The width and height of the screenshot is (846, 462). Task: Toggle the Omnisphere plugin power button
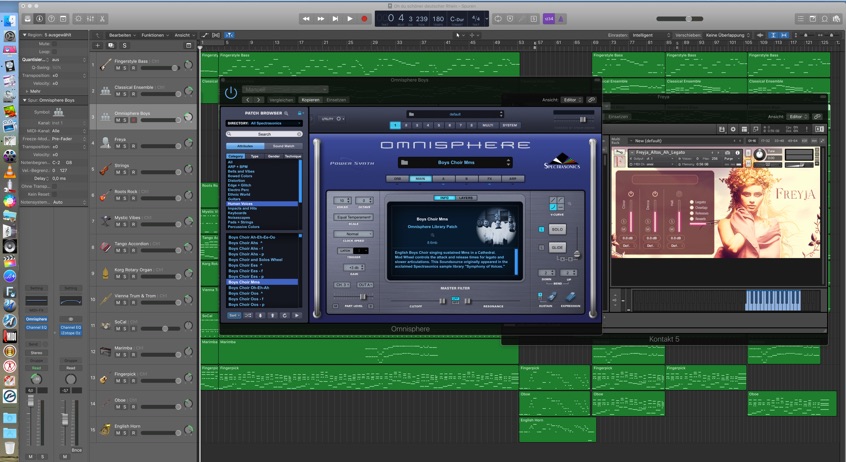231,93
